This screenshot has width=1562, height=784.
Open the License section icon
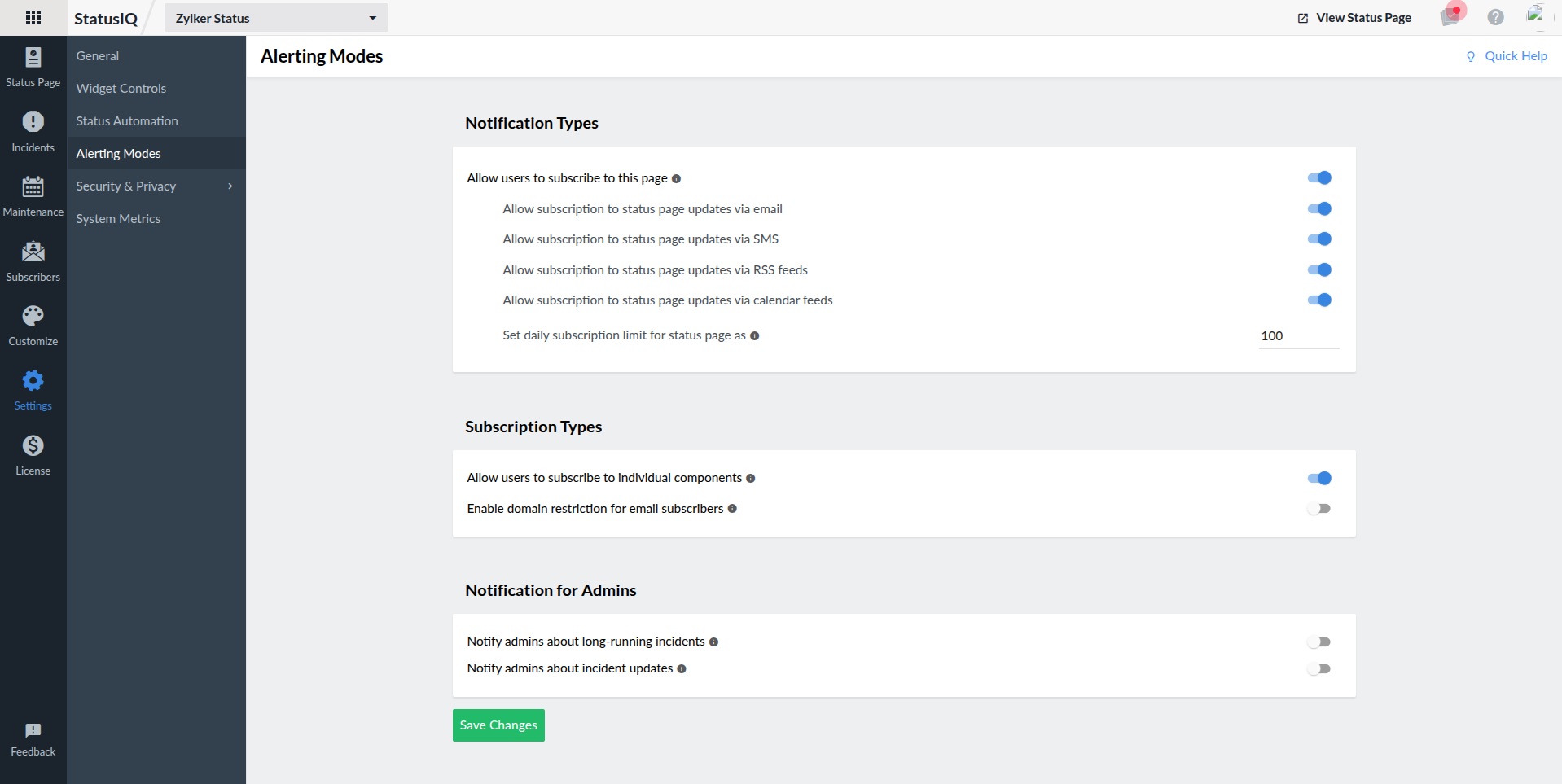pos(33,446)
